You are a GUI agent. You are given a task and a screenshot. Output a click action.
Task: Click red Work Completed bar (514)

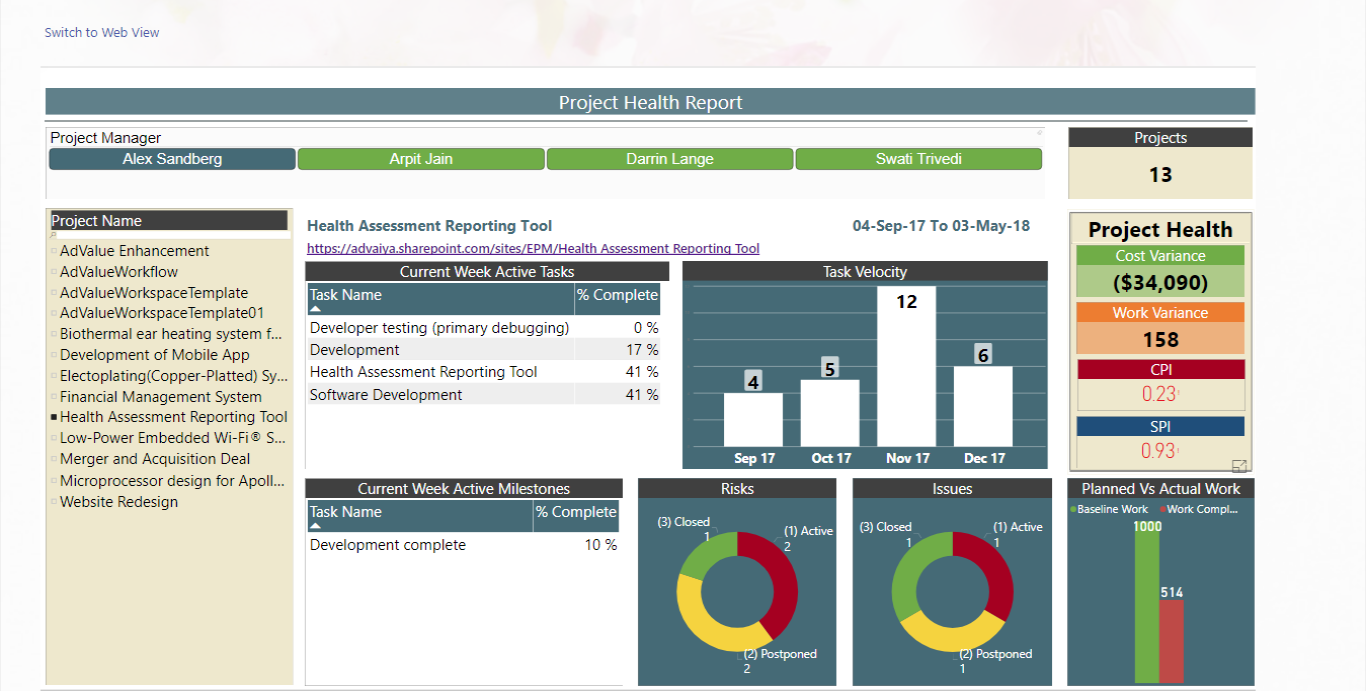(x=1171, y=641)
